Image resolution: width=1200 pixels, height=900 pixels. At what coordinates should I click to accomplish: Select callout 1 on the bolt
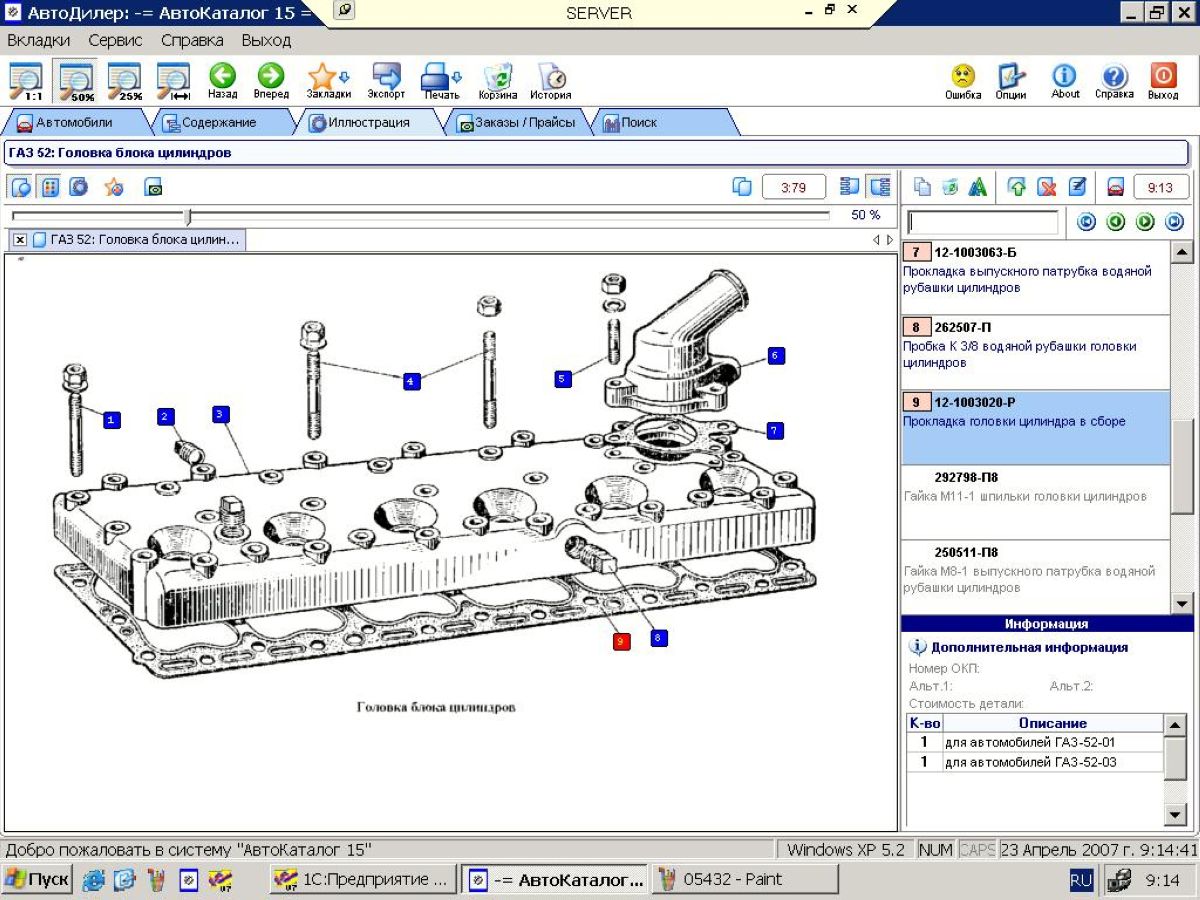pos(112,421)
